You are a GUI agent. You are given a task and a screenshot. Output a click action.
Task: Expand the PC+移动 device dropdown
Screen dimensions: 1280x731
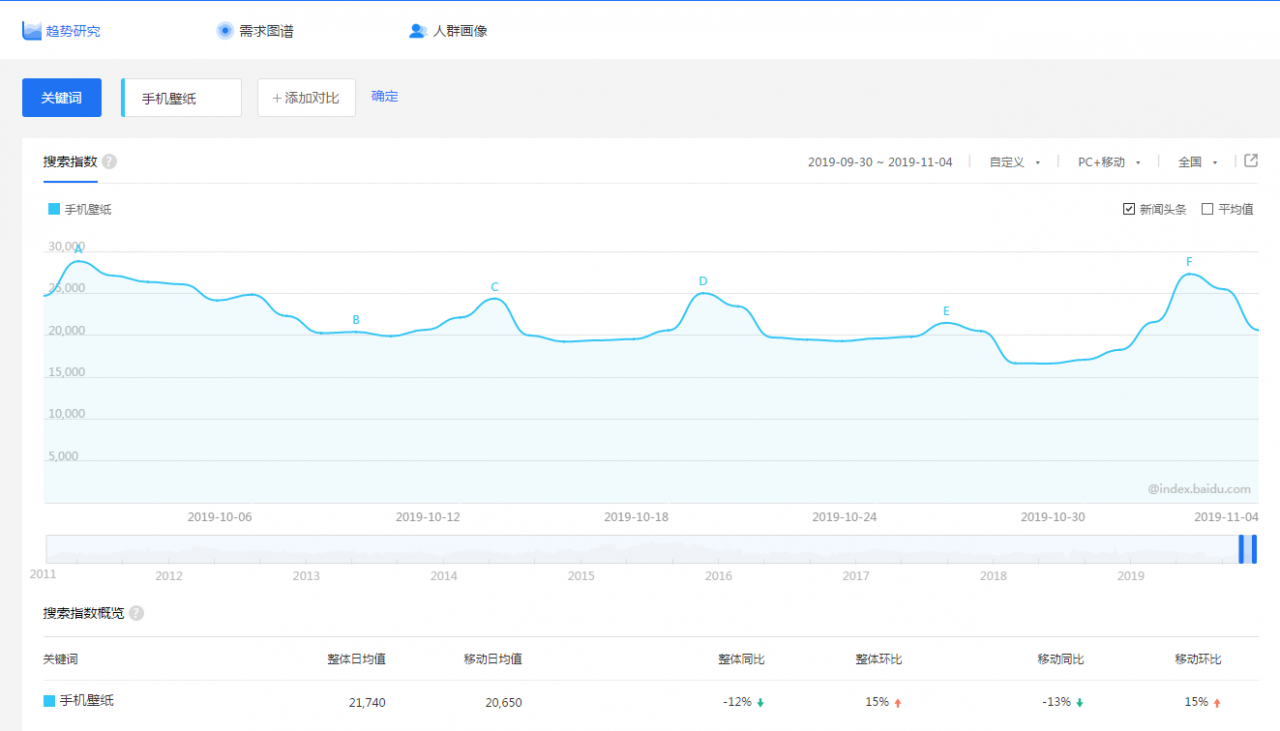coord(1109,162)
